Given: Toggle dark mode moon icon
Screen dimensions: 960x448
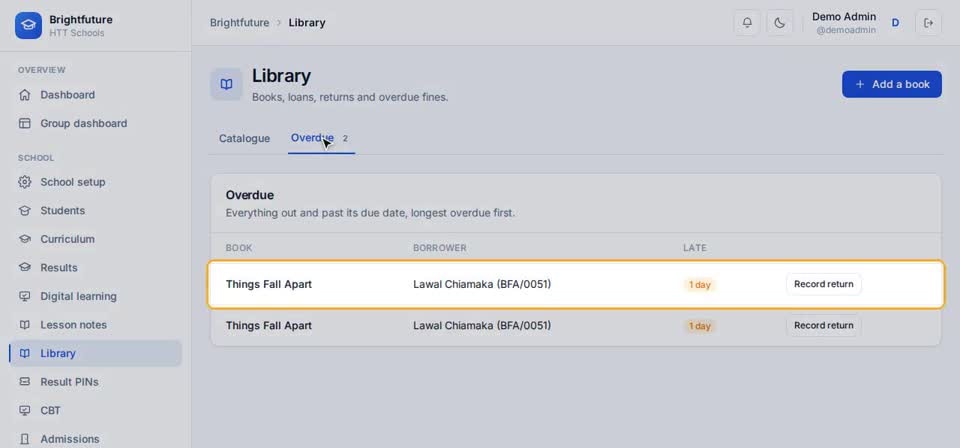Looking at the screenshot, I should [779, 23].
